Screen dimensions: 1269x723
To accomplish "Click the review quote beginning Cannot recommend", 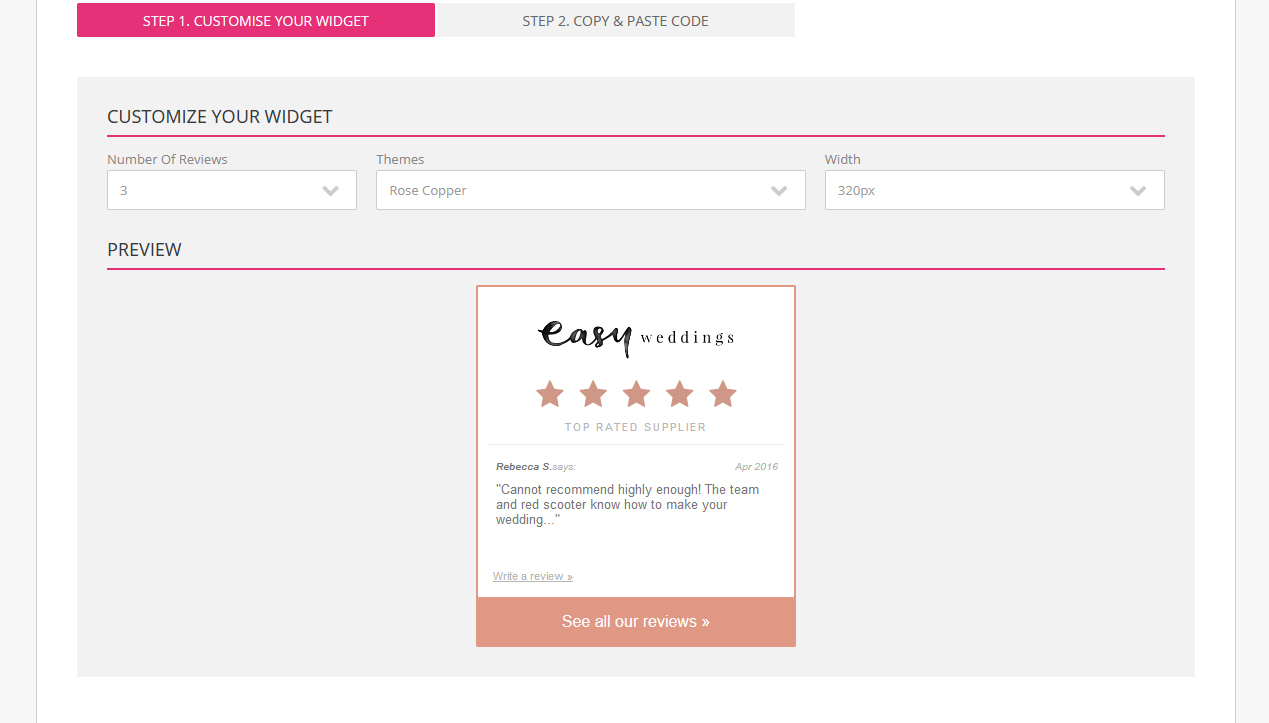I will click(628, 505).
